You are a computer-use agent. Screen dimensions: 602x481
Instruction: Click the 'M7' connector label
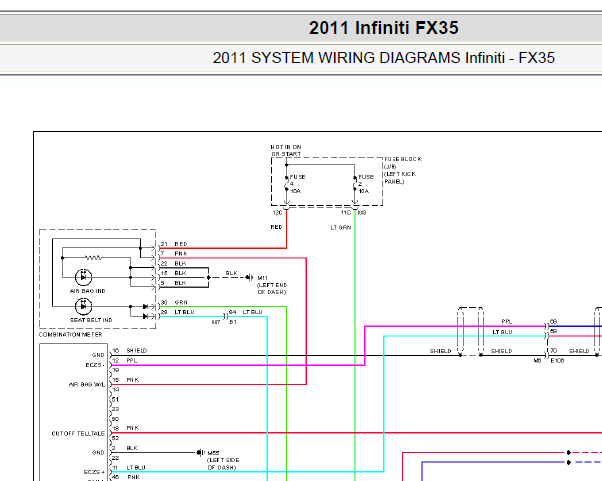point(216,322)
